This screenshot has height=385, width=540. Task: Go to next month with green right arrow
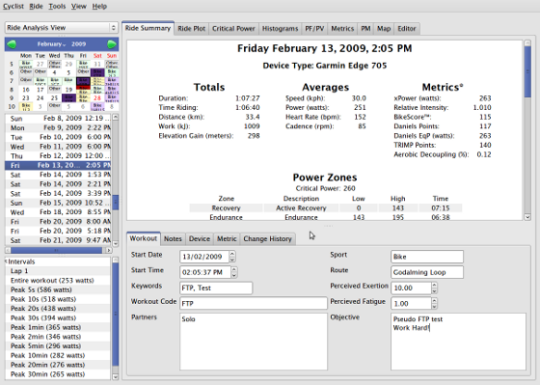tap(112, 44)
